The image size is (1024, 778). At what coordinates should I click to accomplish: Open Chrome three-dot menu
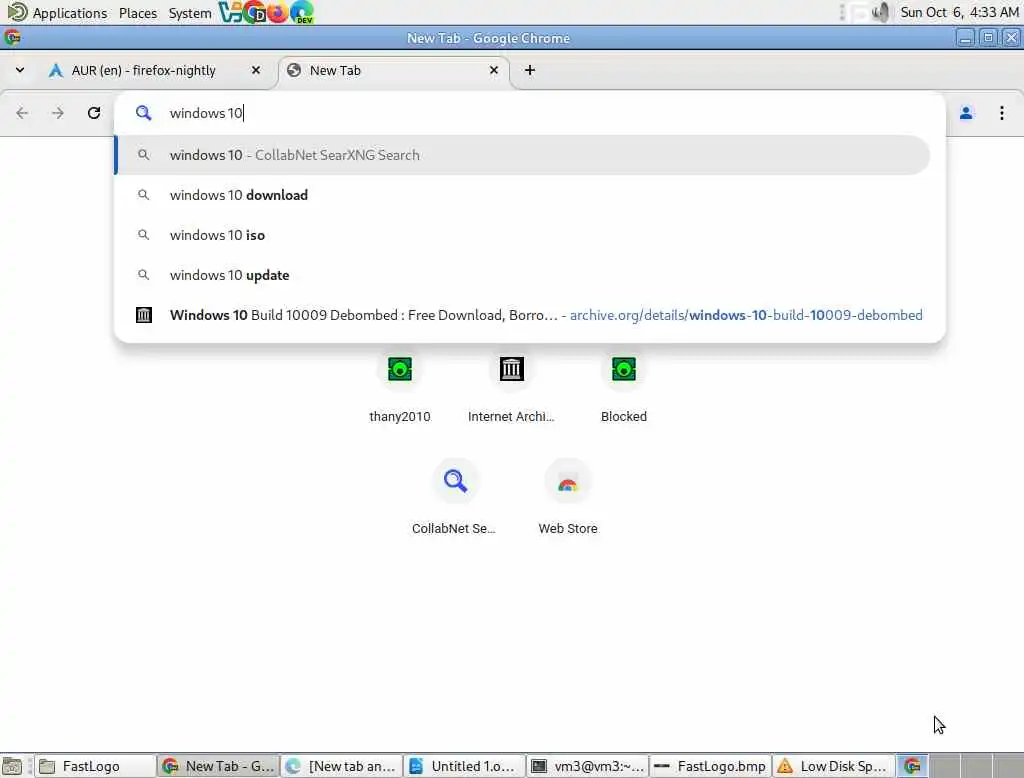1002,113
